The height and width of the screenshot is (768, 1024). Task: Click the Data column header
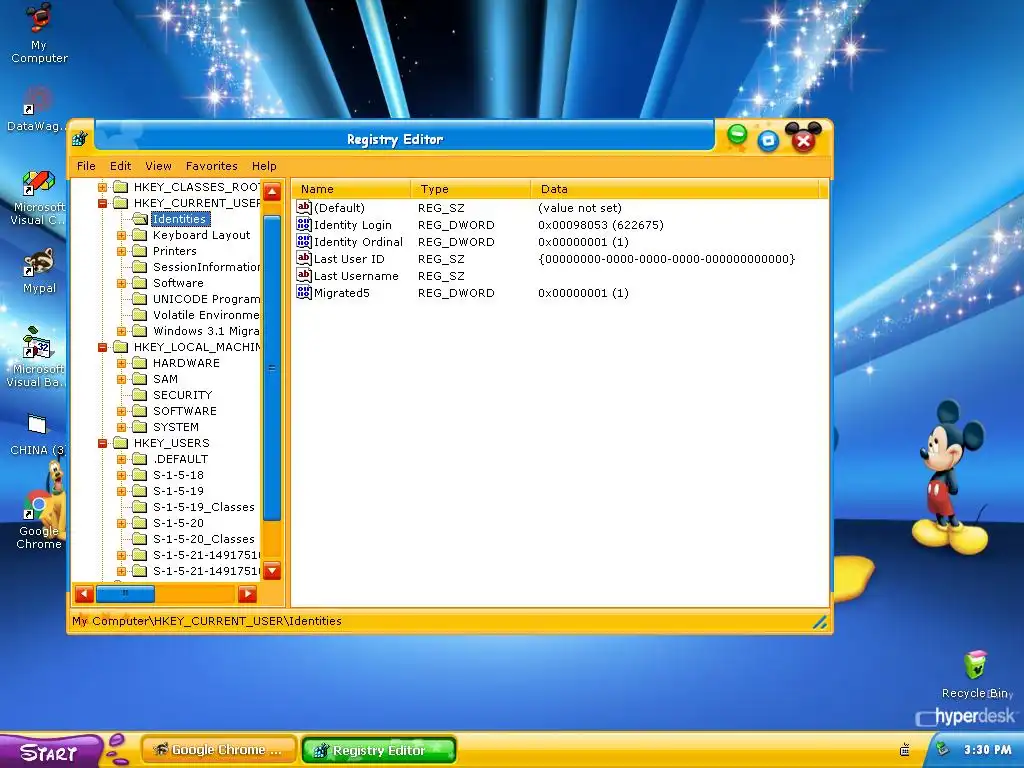[x=675, y=189]
